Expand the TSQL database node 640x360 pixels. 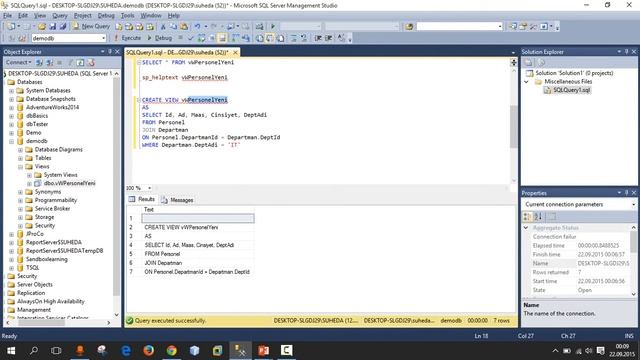(x=12, y=268)
